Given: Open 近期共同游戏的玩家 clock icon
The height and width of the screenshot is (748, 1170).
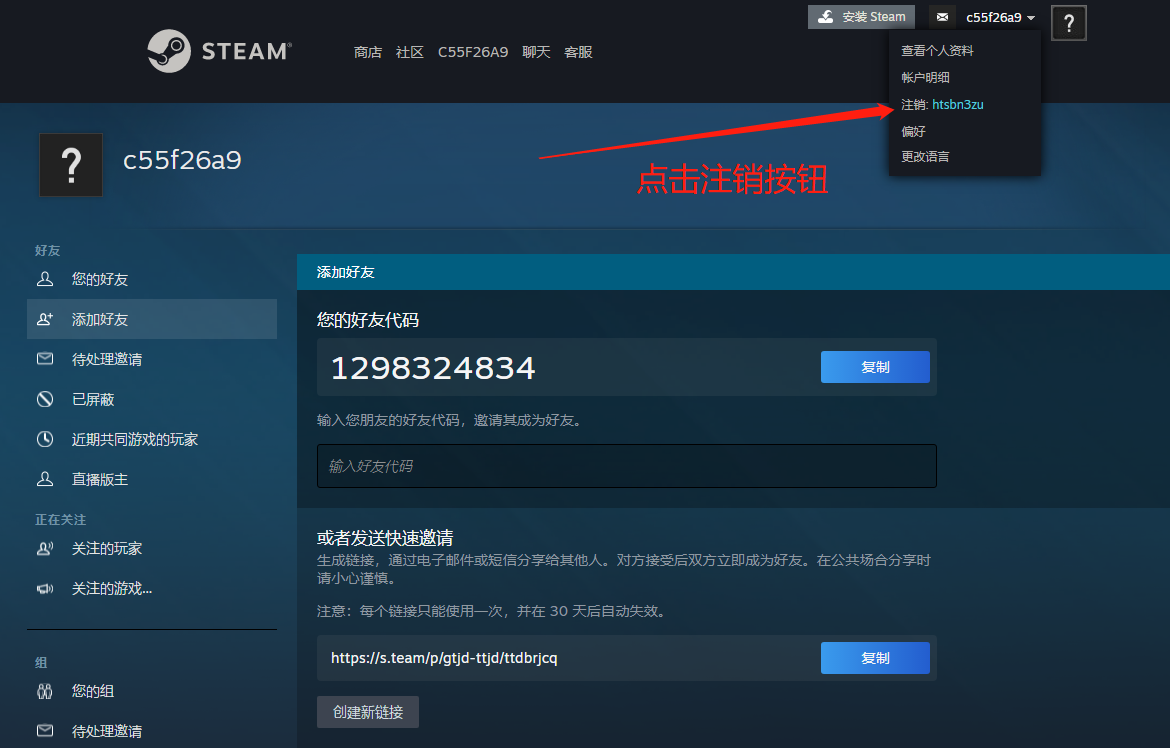Looking at the screenshot, I should (x=45, y=439).
